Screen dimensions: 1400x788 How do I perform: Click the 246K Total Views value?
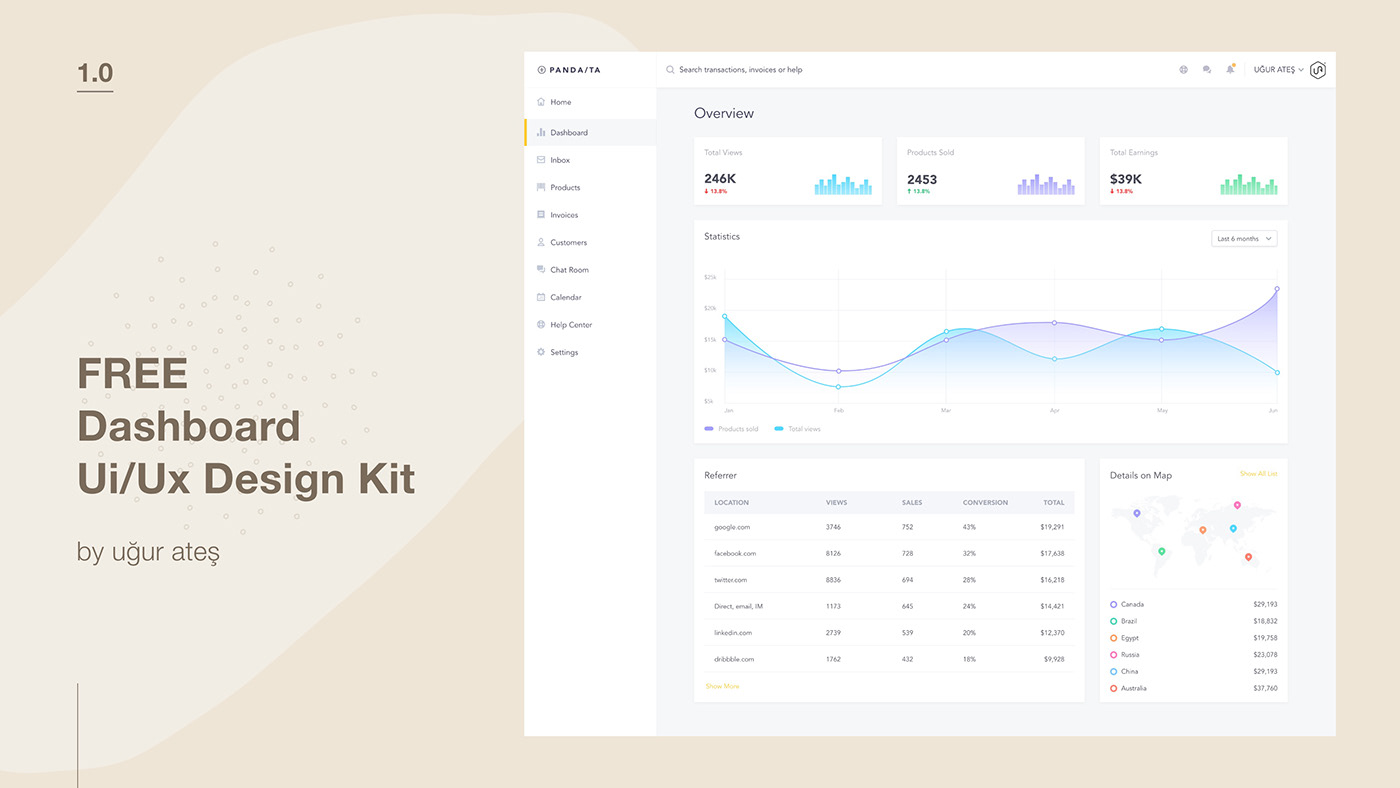[x=720, y=179]
